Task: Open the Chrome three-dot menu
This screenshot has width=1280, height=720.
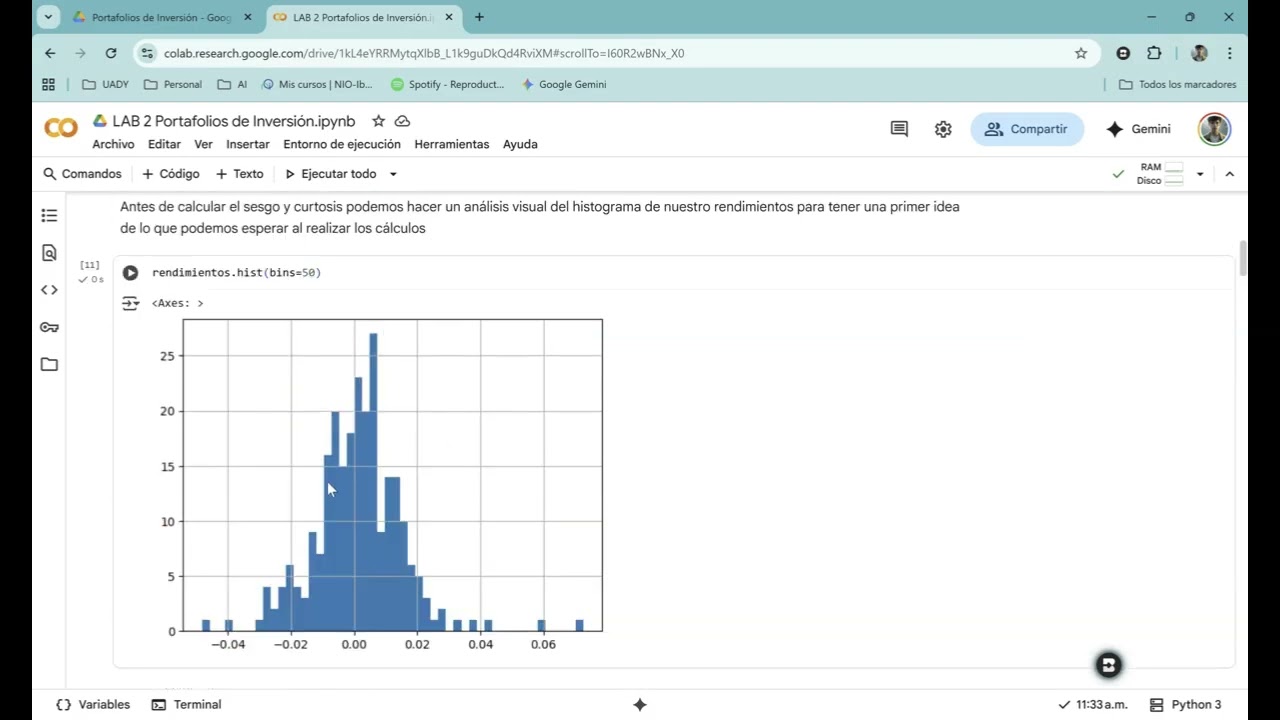Action: click(1230, 53)
